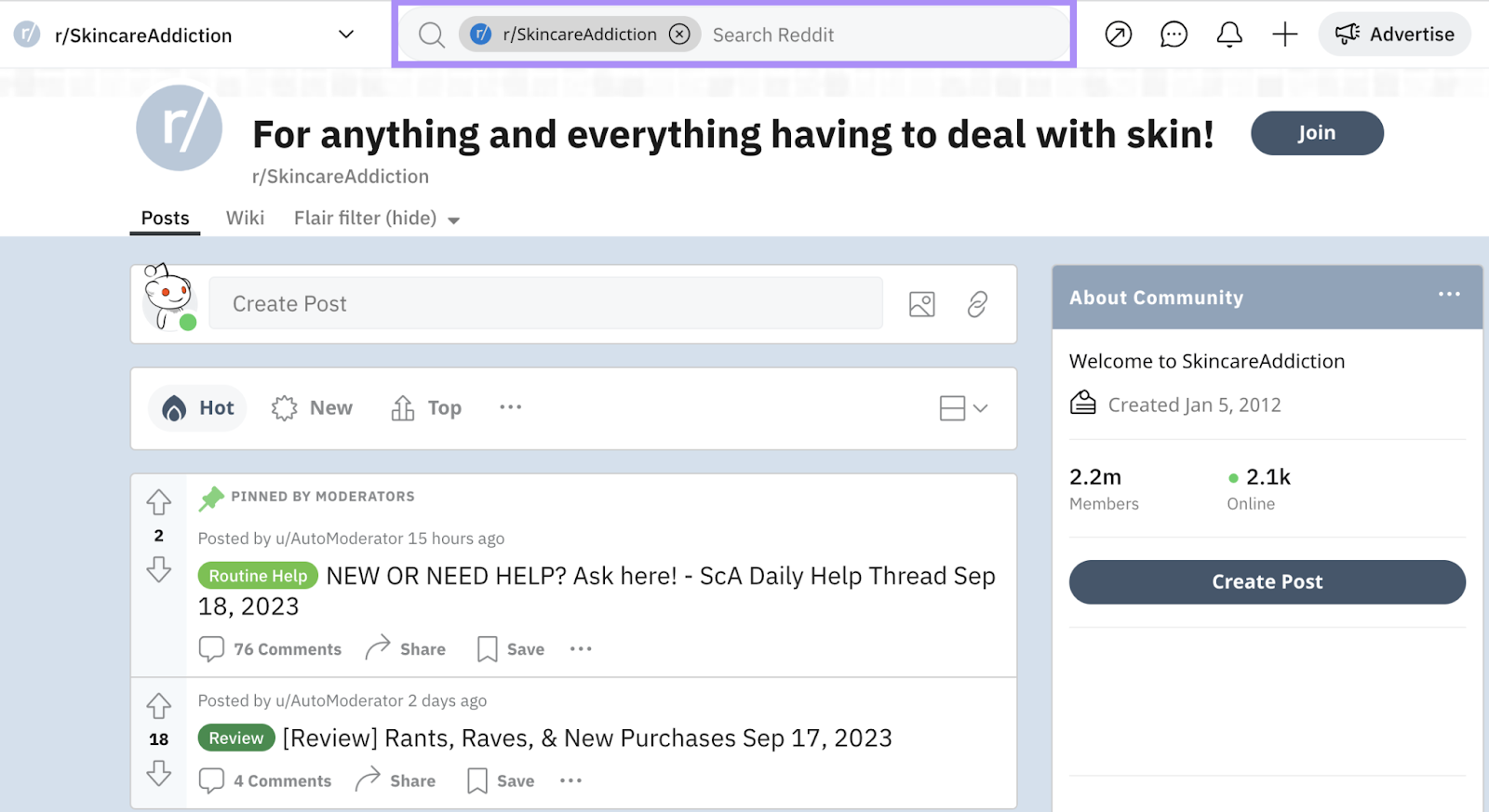
Task: Save the Daily Help Thread post
Action: [x=511, y=649]
